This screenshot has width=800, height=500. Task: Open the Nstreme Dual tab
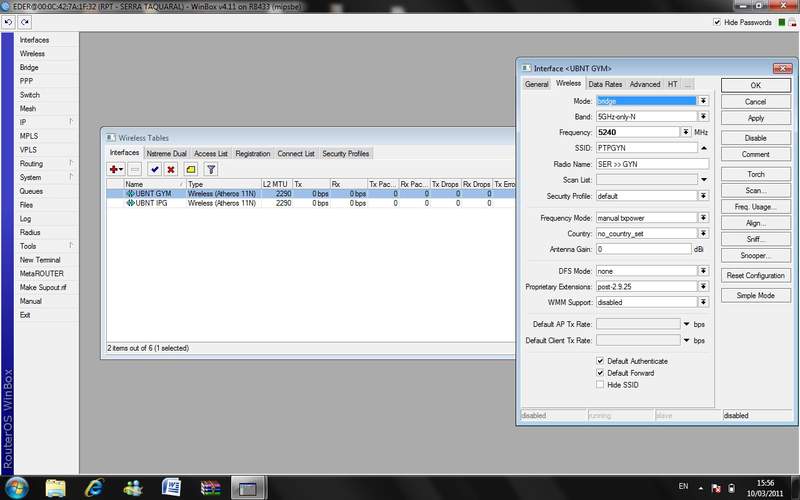tap(166, 154)
